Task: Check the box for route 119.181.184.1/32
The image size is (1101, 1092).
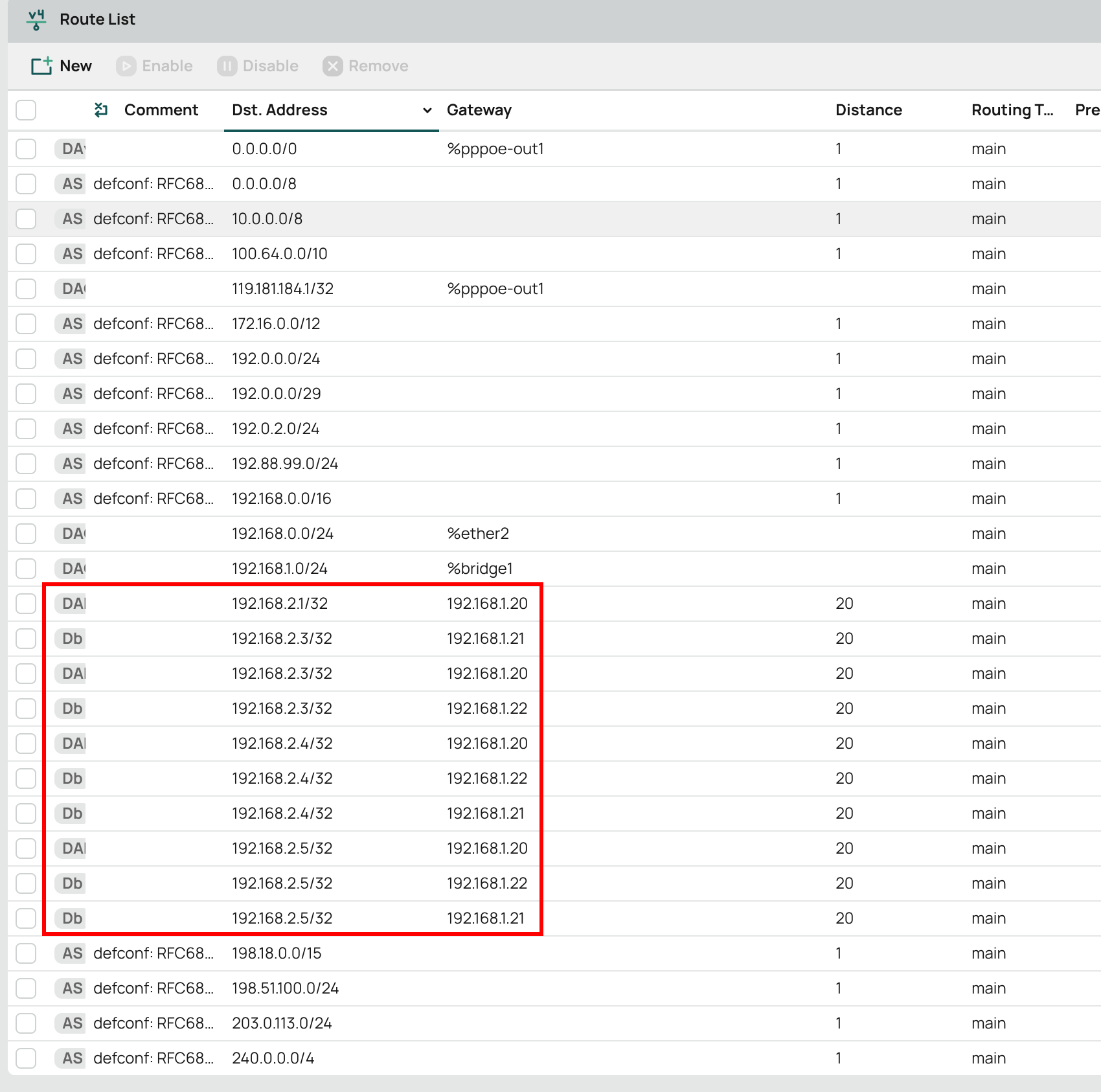Action: click(x=26, y=289)
